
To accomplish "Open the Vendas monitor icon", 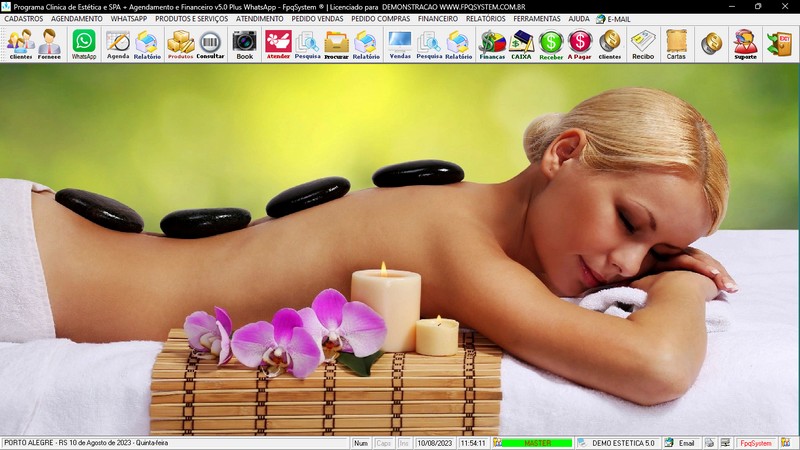I will (x=400, y=44).
